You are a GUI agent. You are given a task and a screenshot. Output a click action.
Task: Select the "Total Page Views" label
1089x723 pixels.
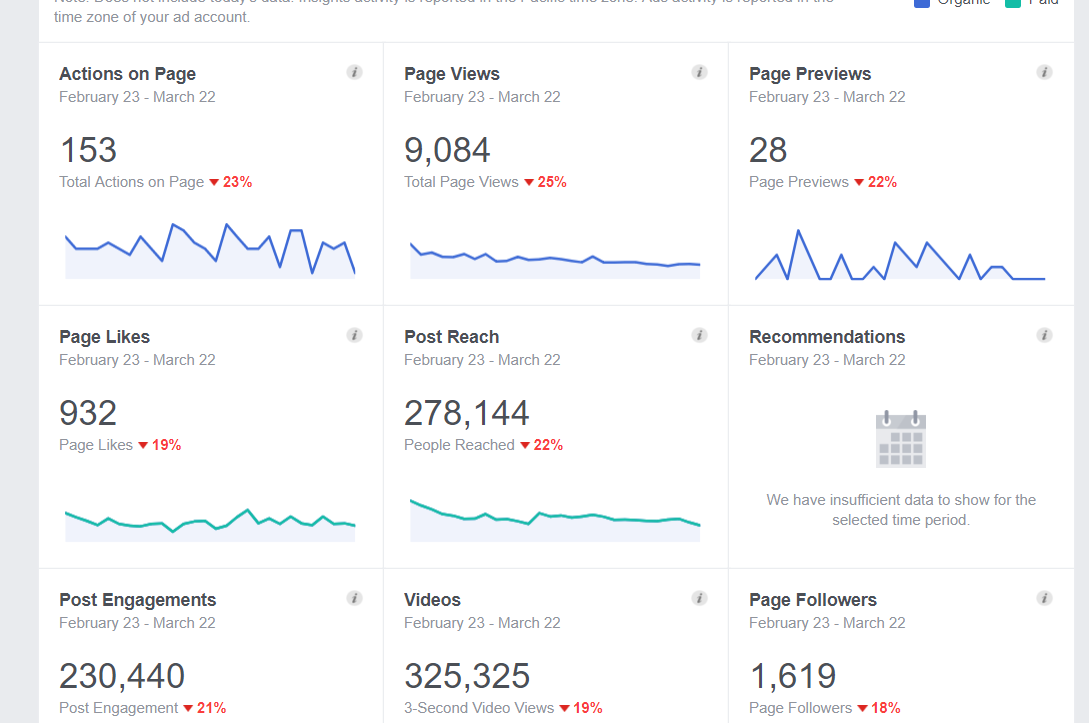tap(461, 182)
